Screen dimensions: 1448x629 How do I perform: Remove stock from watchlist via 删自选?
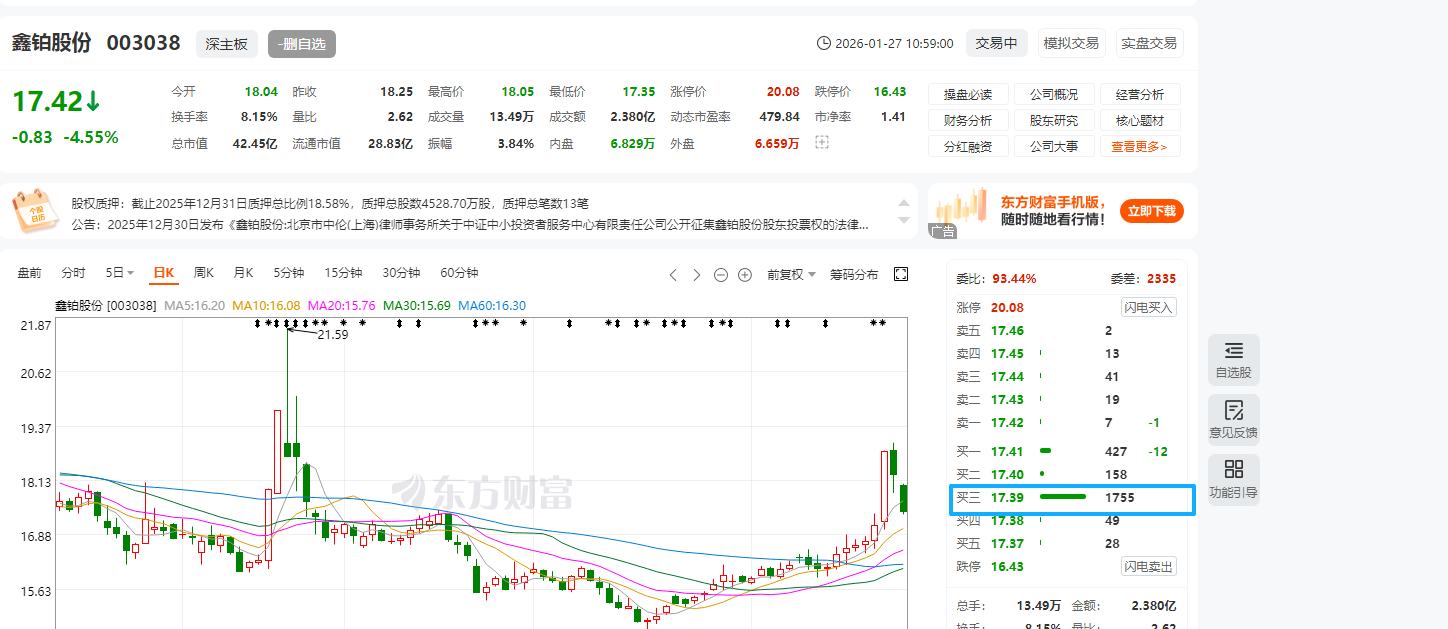[302, 44]
